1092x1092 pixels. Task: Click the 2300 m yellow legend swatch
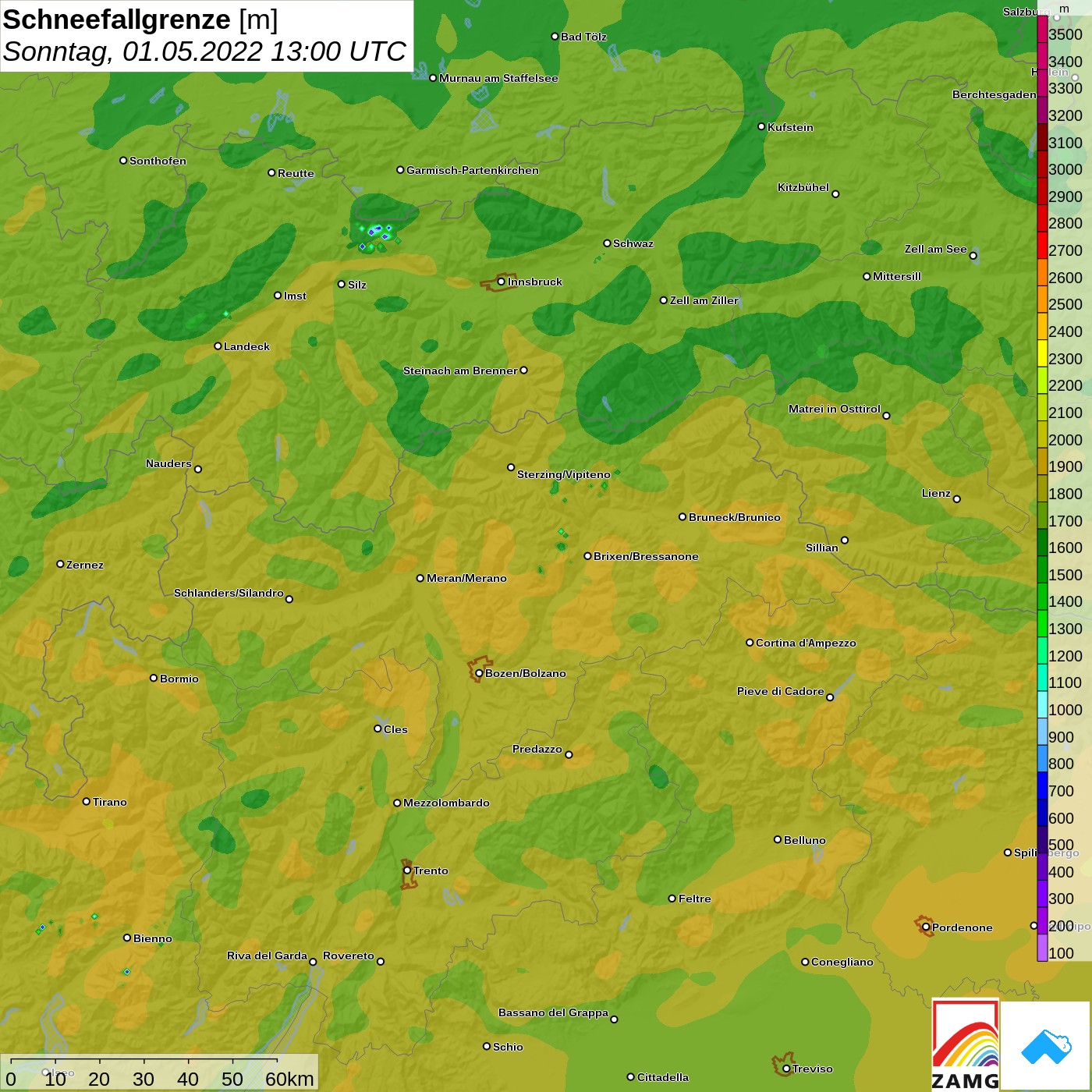coord(1042,353)
